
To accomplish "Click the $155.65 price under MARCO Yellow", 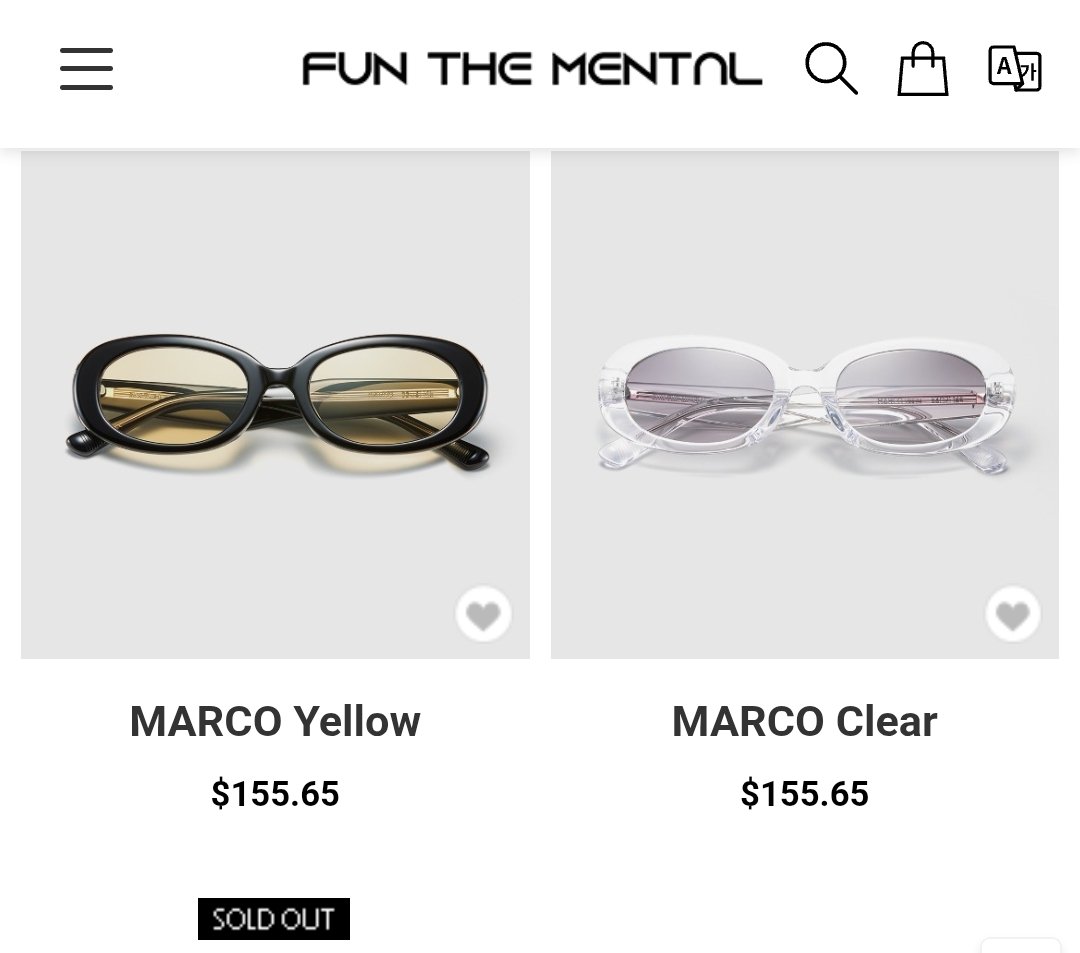I will pos(275,794).
